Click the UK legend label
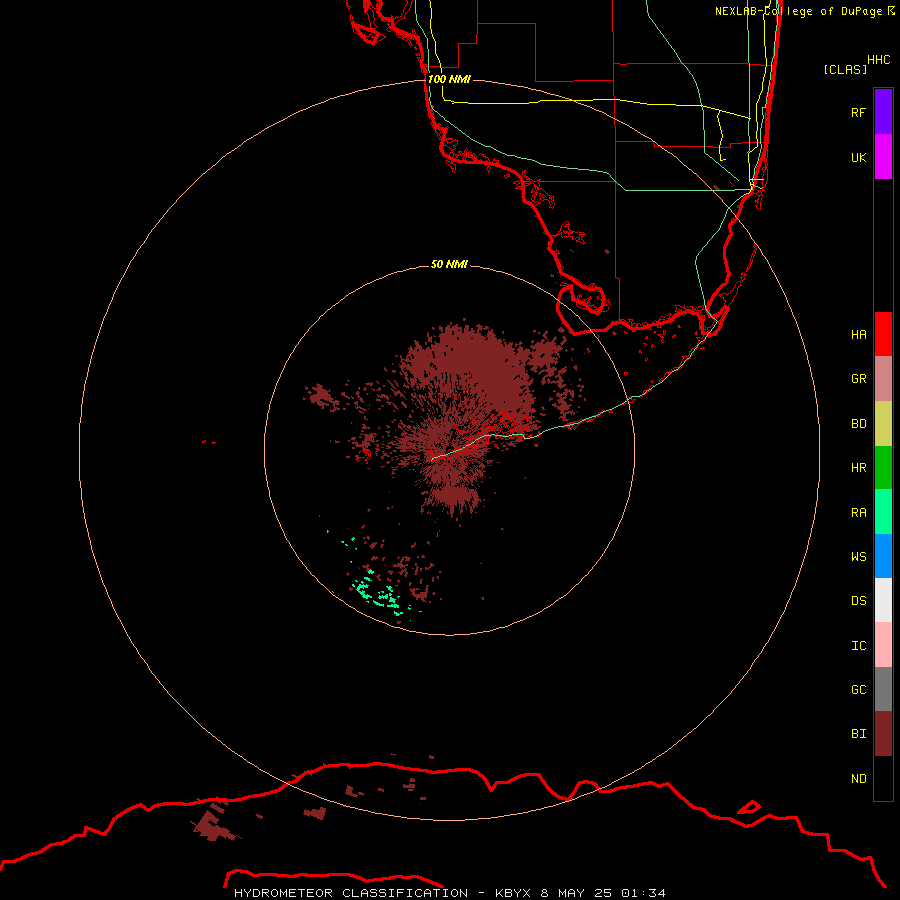Viewport: 900px width, 900px height. [x=858, y=157]
